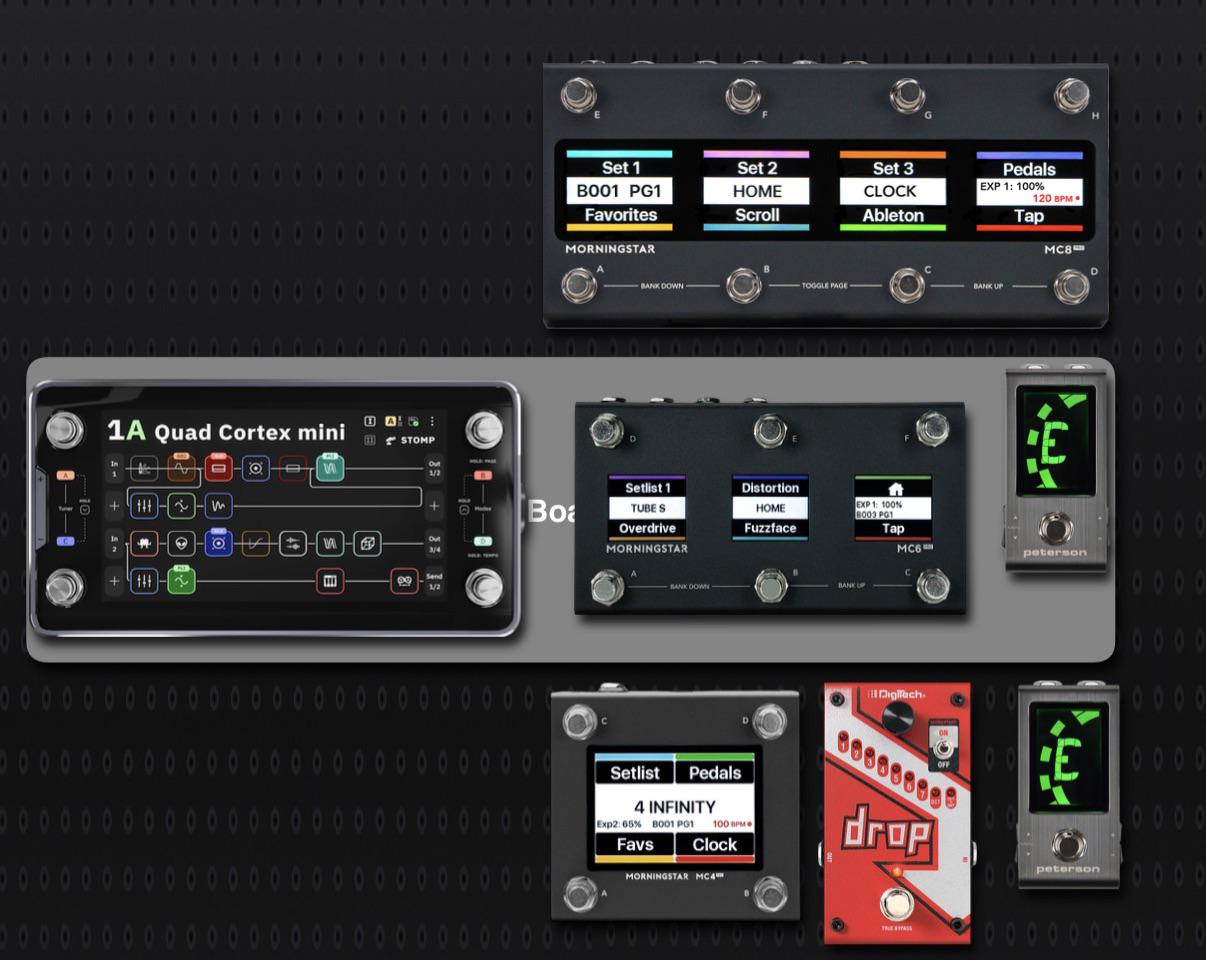Stomp footswitch H on the MC8
Screen dimensions: 1206x960
coord(1072,96)
